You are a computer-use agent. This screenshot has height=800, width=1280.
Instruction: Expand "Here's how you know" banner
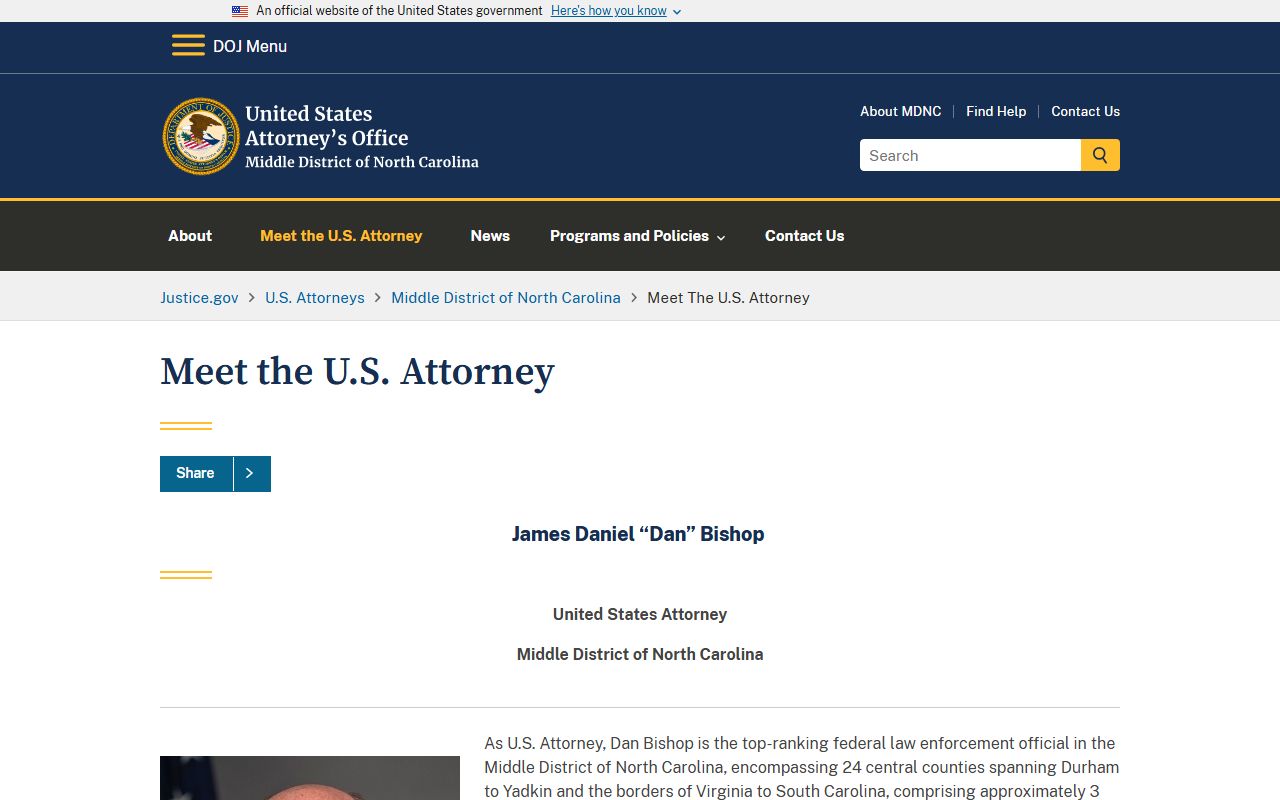tap(616, 11)
